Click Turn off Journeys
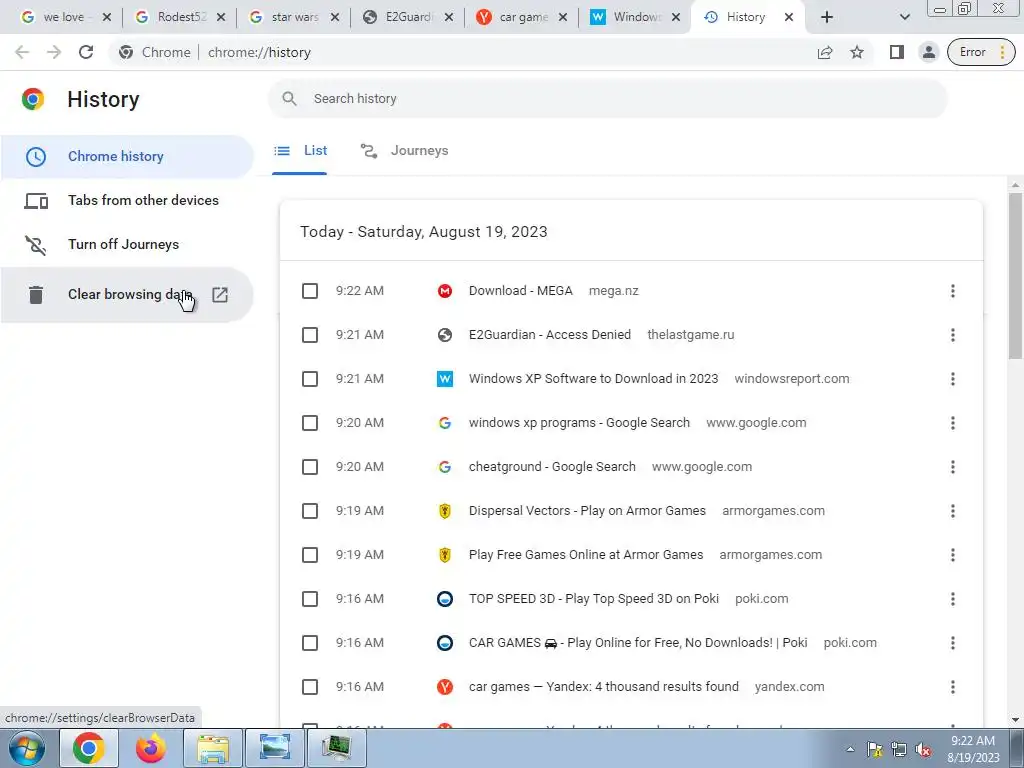This screenshot has width=1024, height=768. click(x=127, y=244)
